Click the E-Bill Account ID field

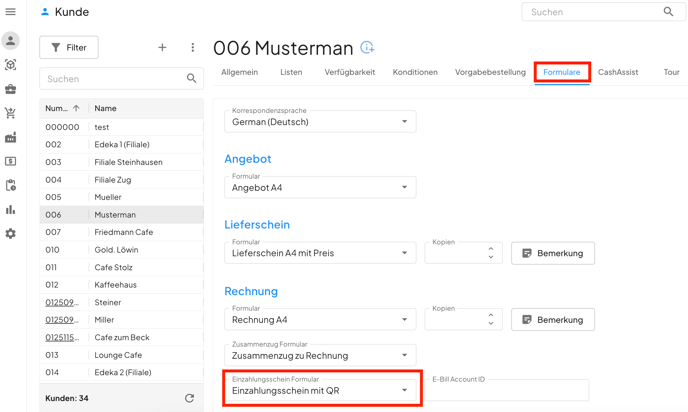(509, 391)
